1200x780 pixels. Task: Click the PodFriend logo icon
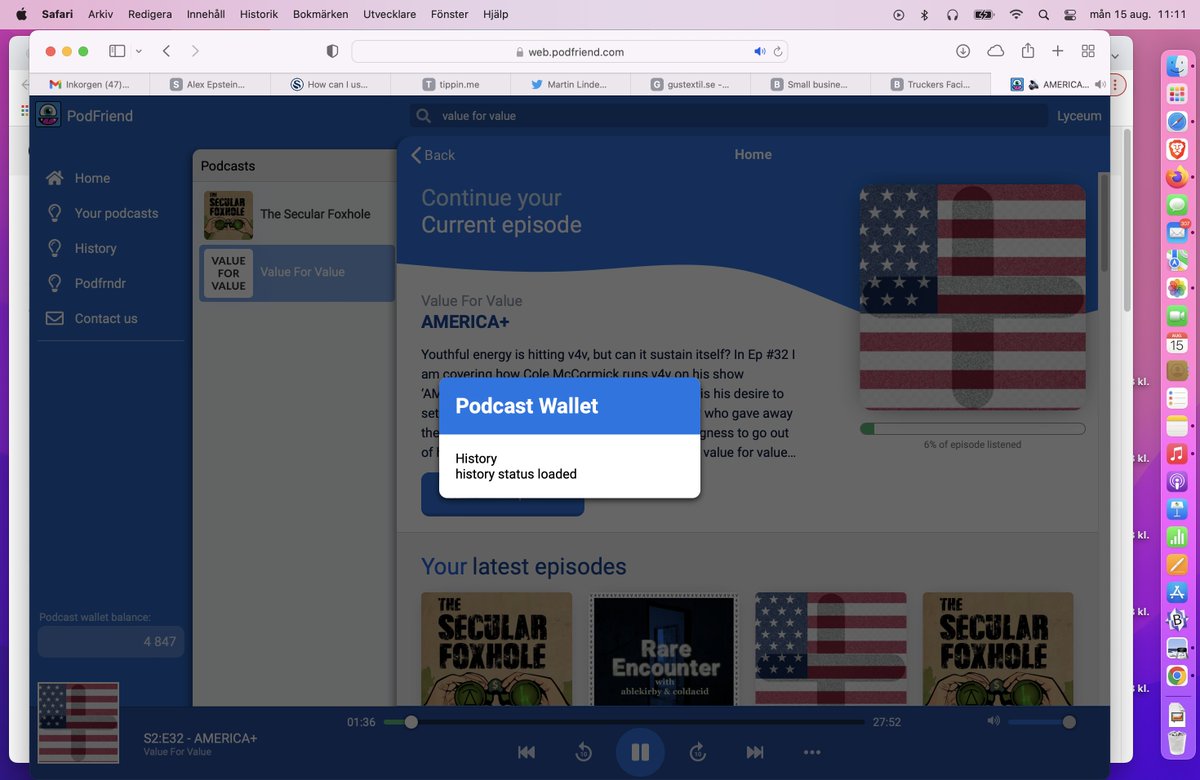[48, 115]
